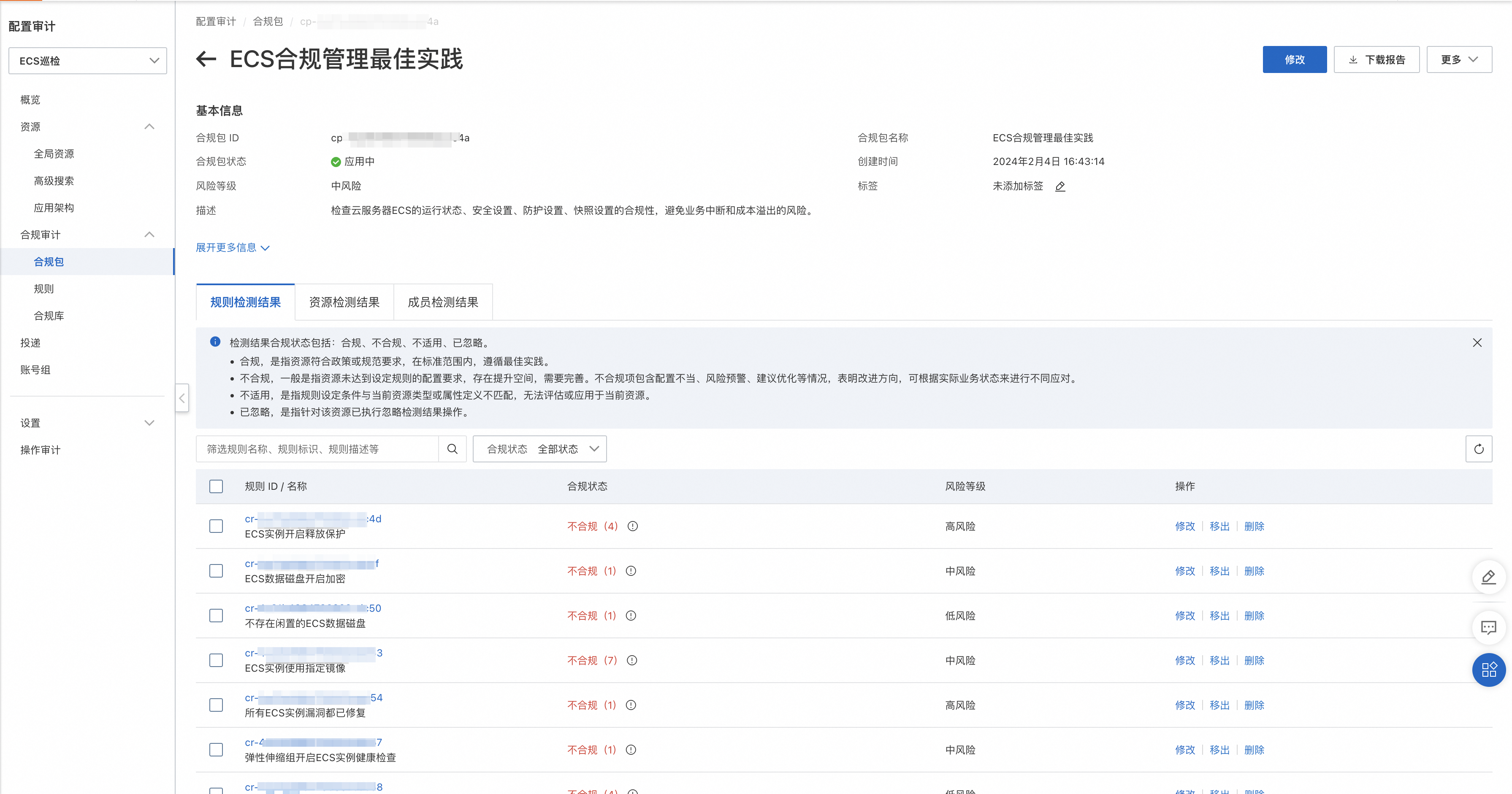Click the search magnifier icon in the rule filter

tap(452, 449)
